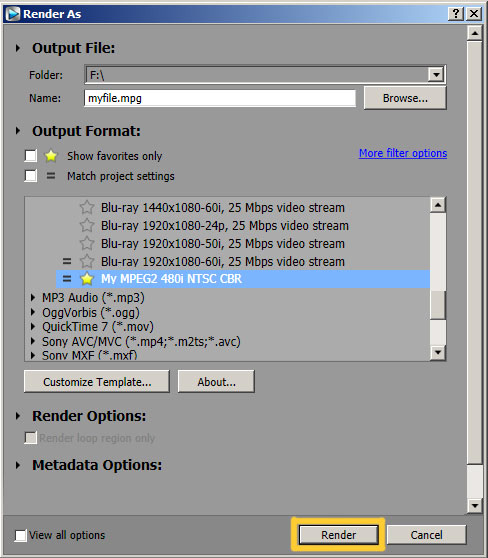488x558 pixels.
Task: Enable Show favorites only checkbox
Action: 31,156
